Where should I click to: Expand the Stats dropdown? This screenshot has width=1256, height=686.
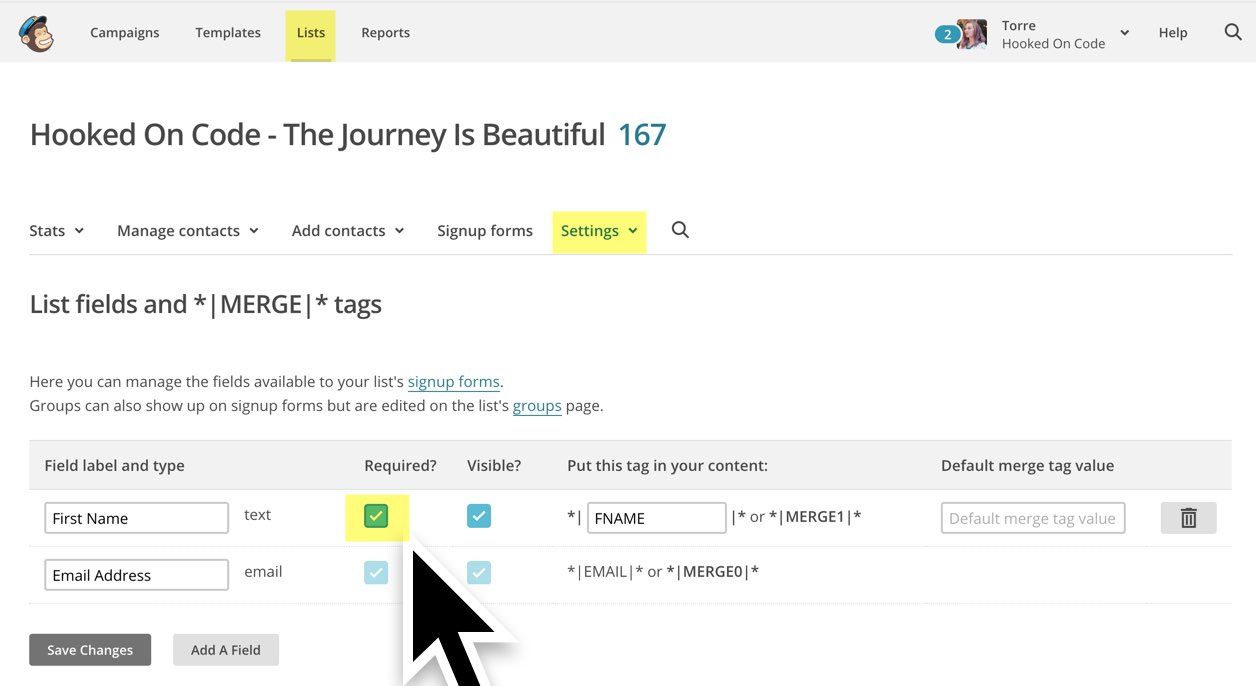pos(57,231)
